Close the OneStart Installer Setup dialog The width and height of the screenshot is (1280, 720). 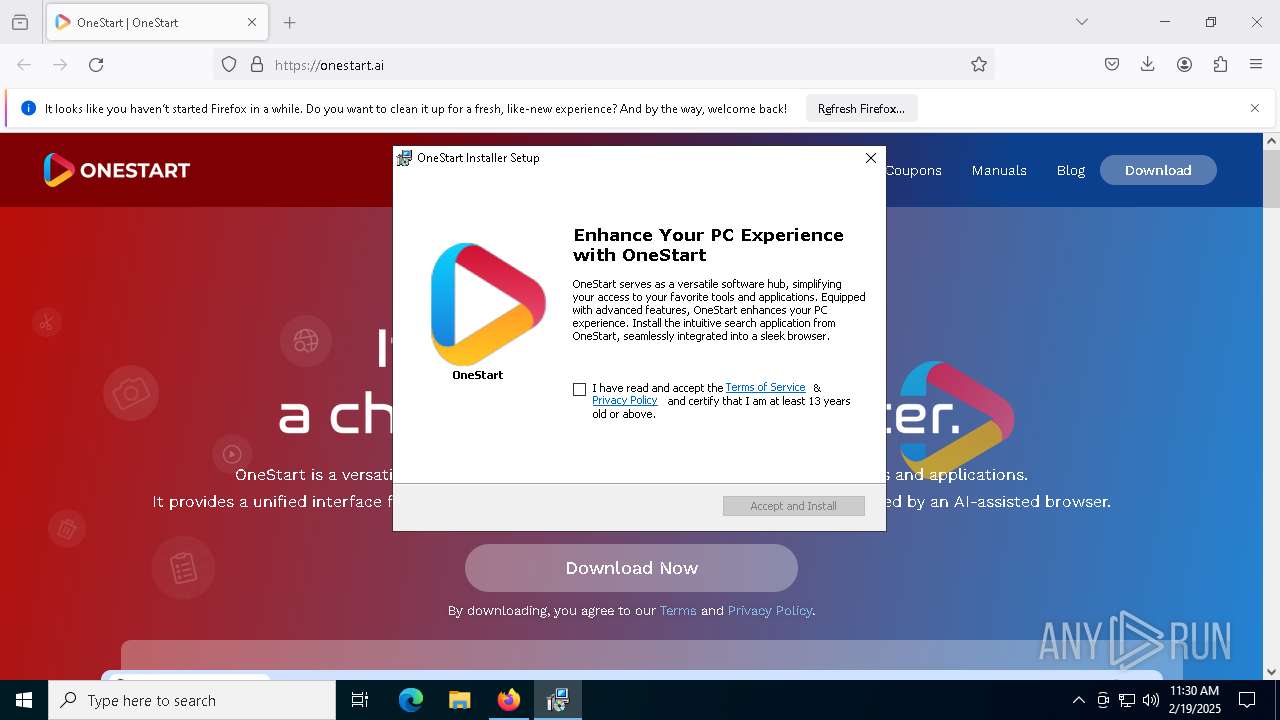[x=871, y=158]
